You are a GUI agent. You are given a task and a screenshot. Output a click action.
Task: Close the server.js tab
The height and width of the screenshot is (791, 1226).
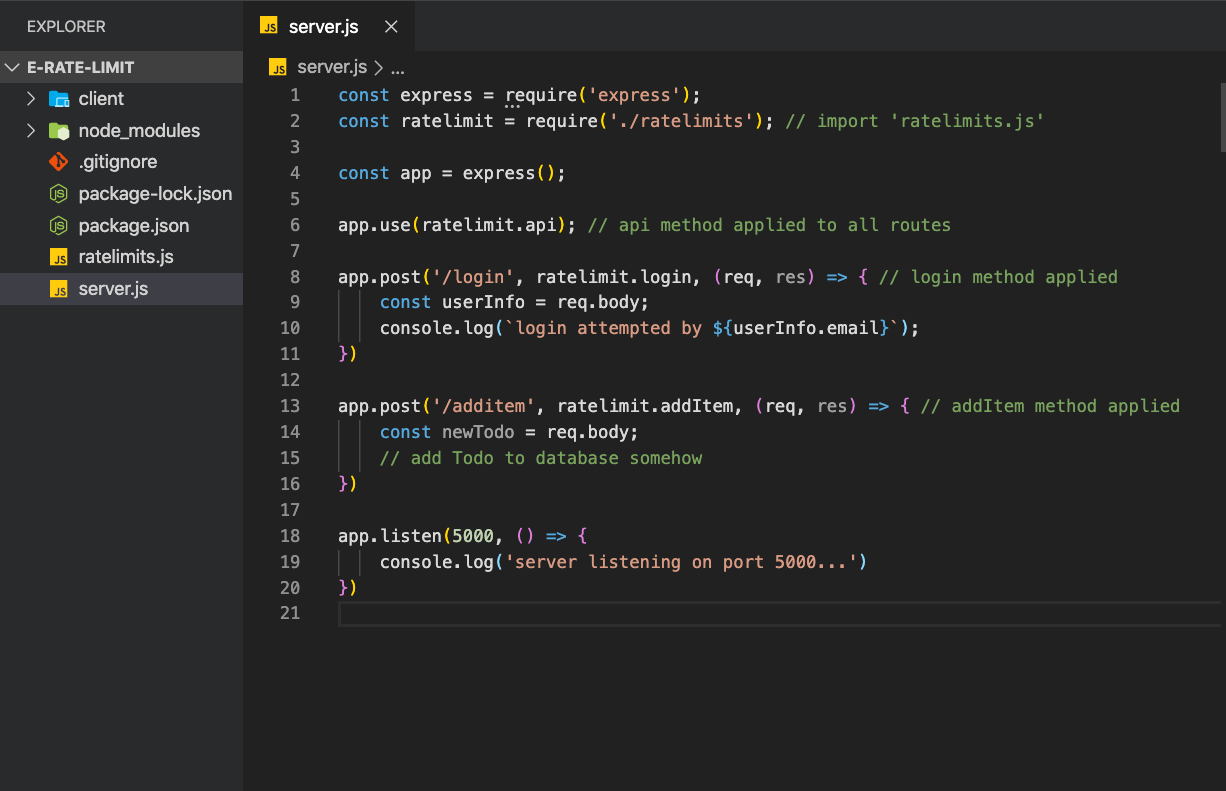[391, 27]
